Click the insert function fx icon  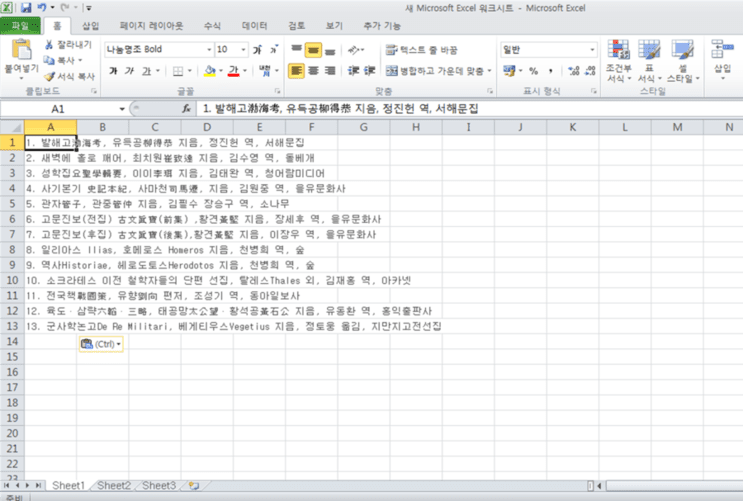pyautogui.click(x=187, y=109)
